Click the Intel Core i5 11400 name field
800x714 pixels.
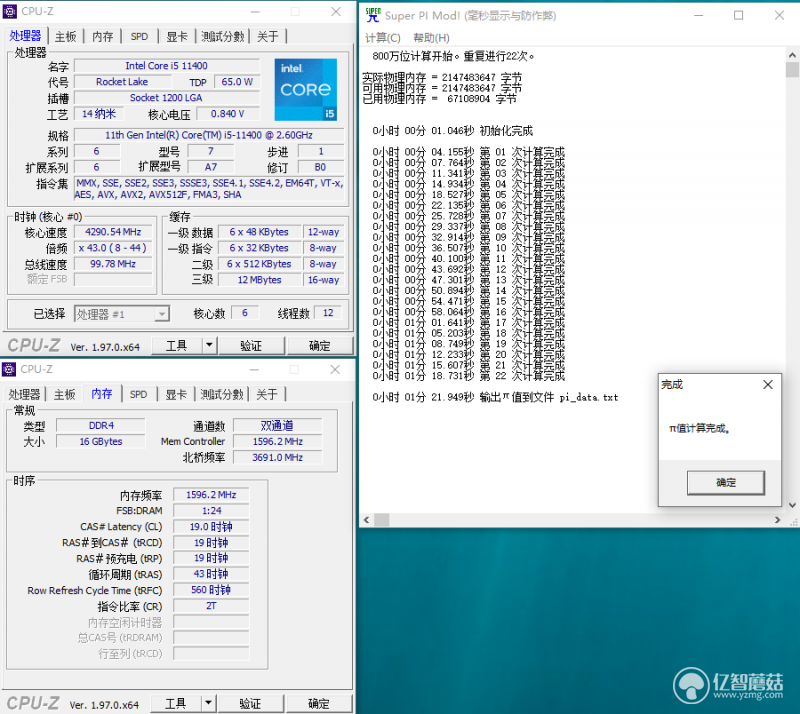pyautogui.click(x=167, y=66)
